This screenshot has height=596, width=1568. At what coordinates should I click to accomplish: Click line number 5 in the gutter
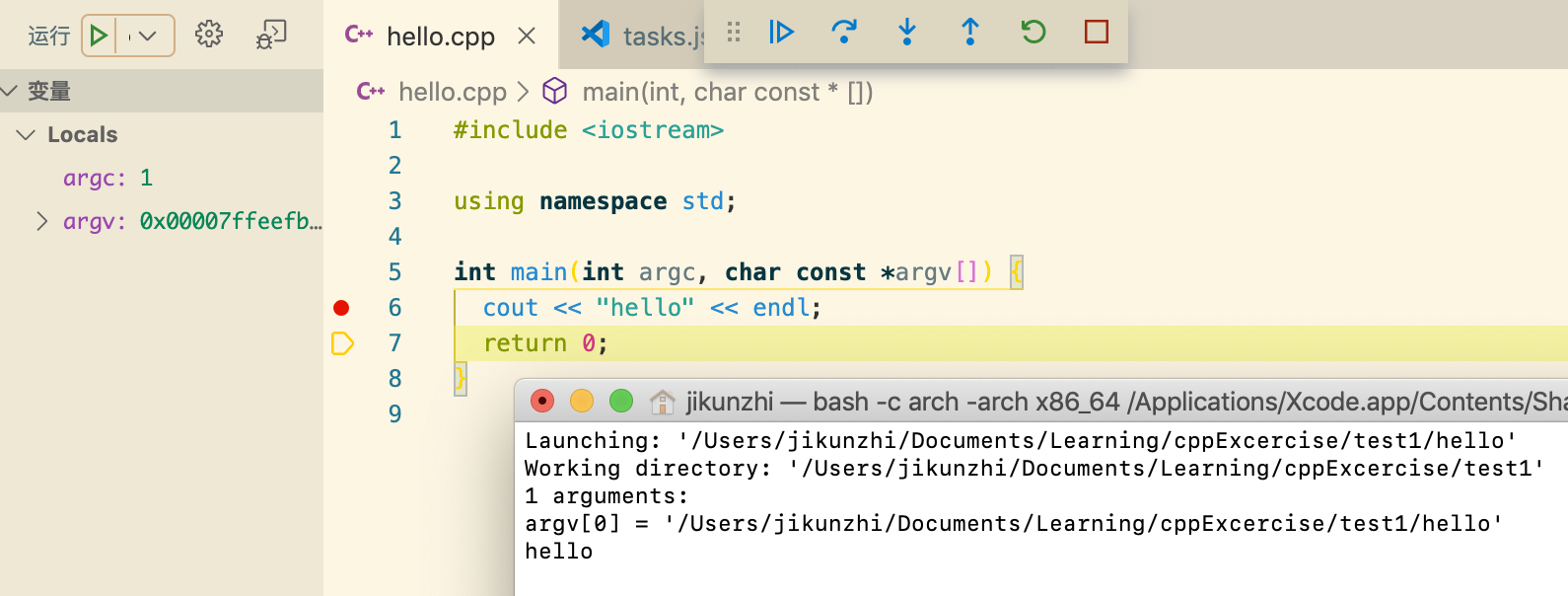coord(395,272)
